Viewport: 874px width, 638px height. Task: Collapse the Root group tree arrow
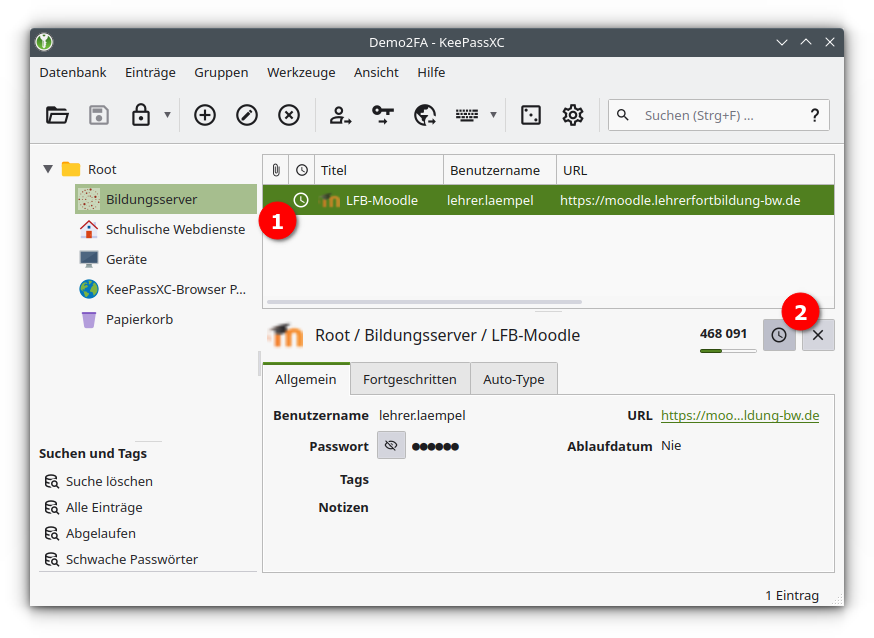(48, 170)
